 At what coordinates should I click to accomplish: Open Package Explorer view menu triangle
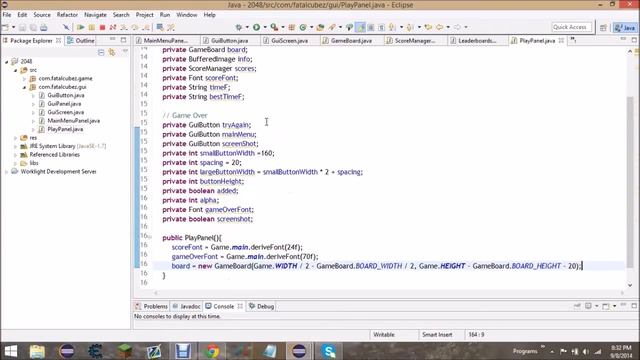click(x=125, y=52)
